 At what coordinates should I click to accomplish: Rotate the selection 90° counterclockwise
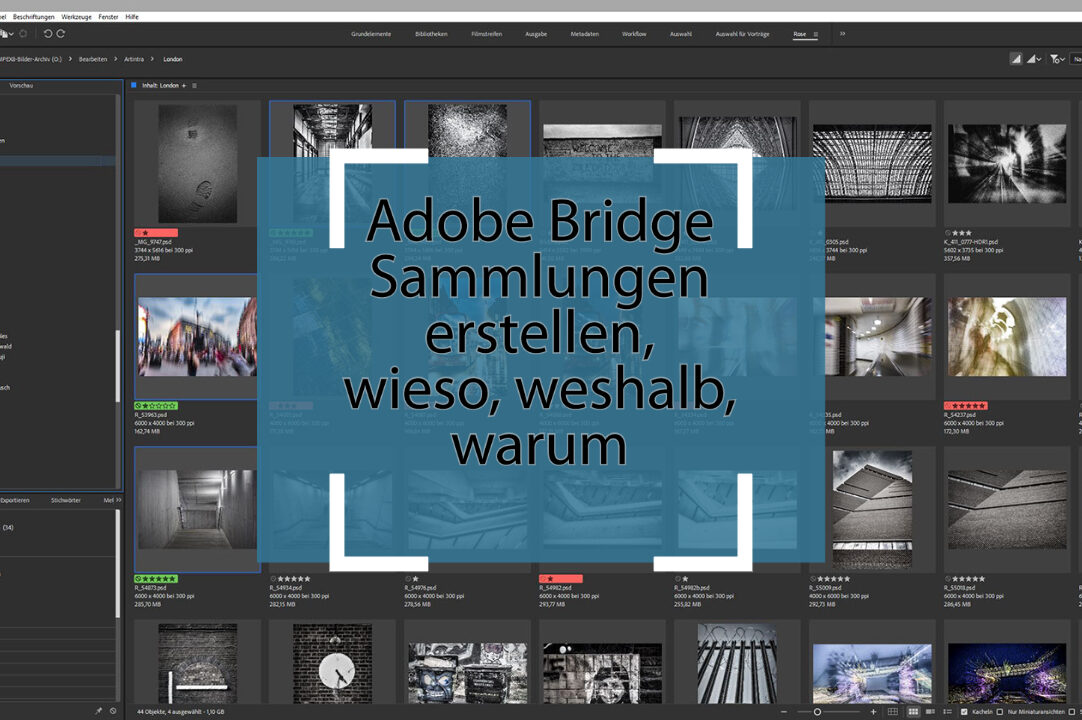click(x=48, y=34)
